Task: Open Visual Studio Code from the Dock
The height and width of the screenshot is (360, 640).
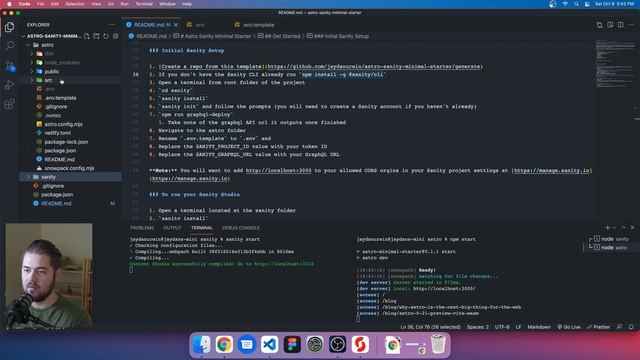Action: click(x=269, y=344)
